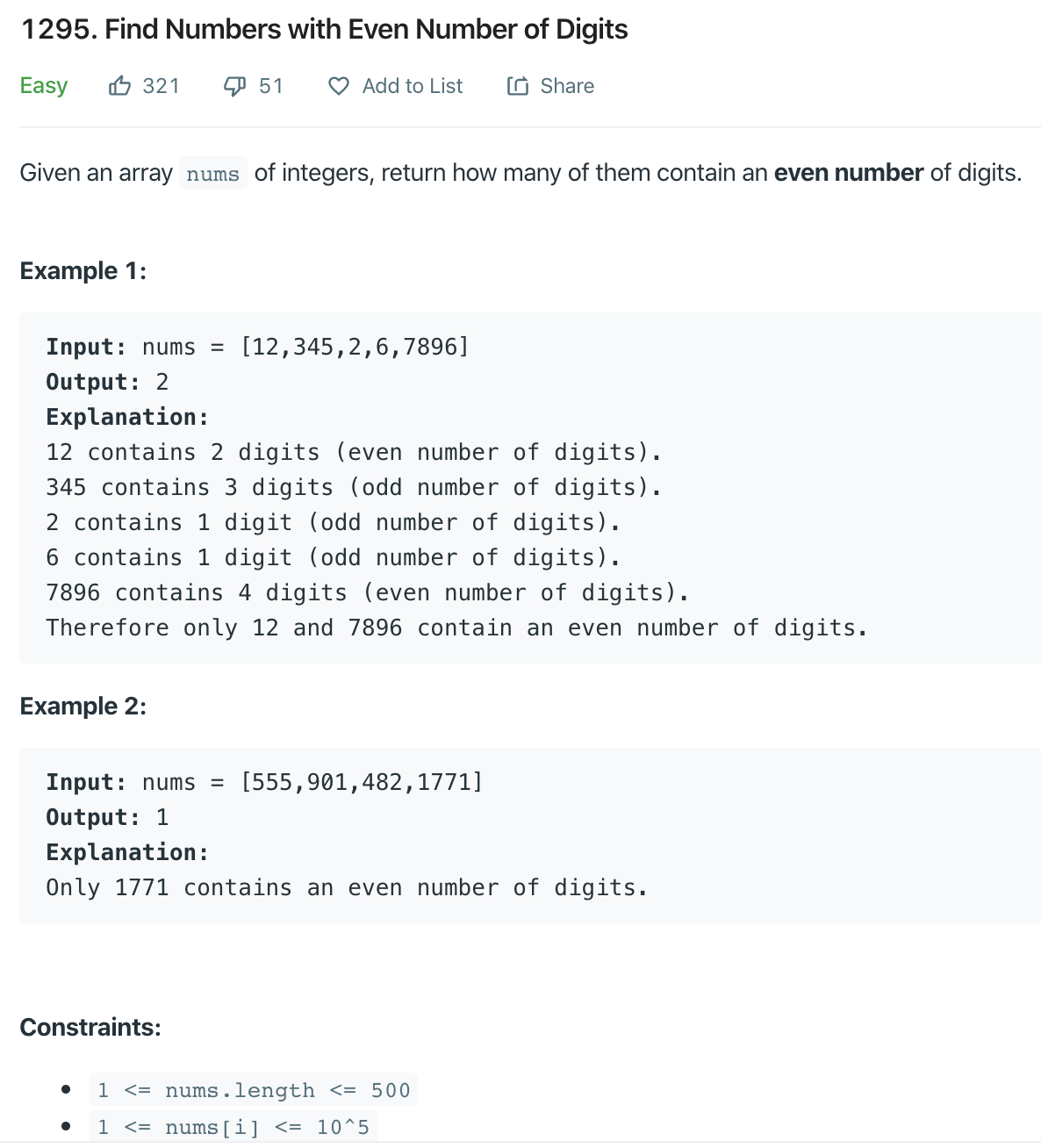Click the 'Output: 2' line

click(x=107, y=382)
